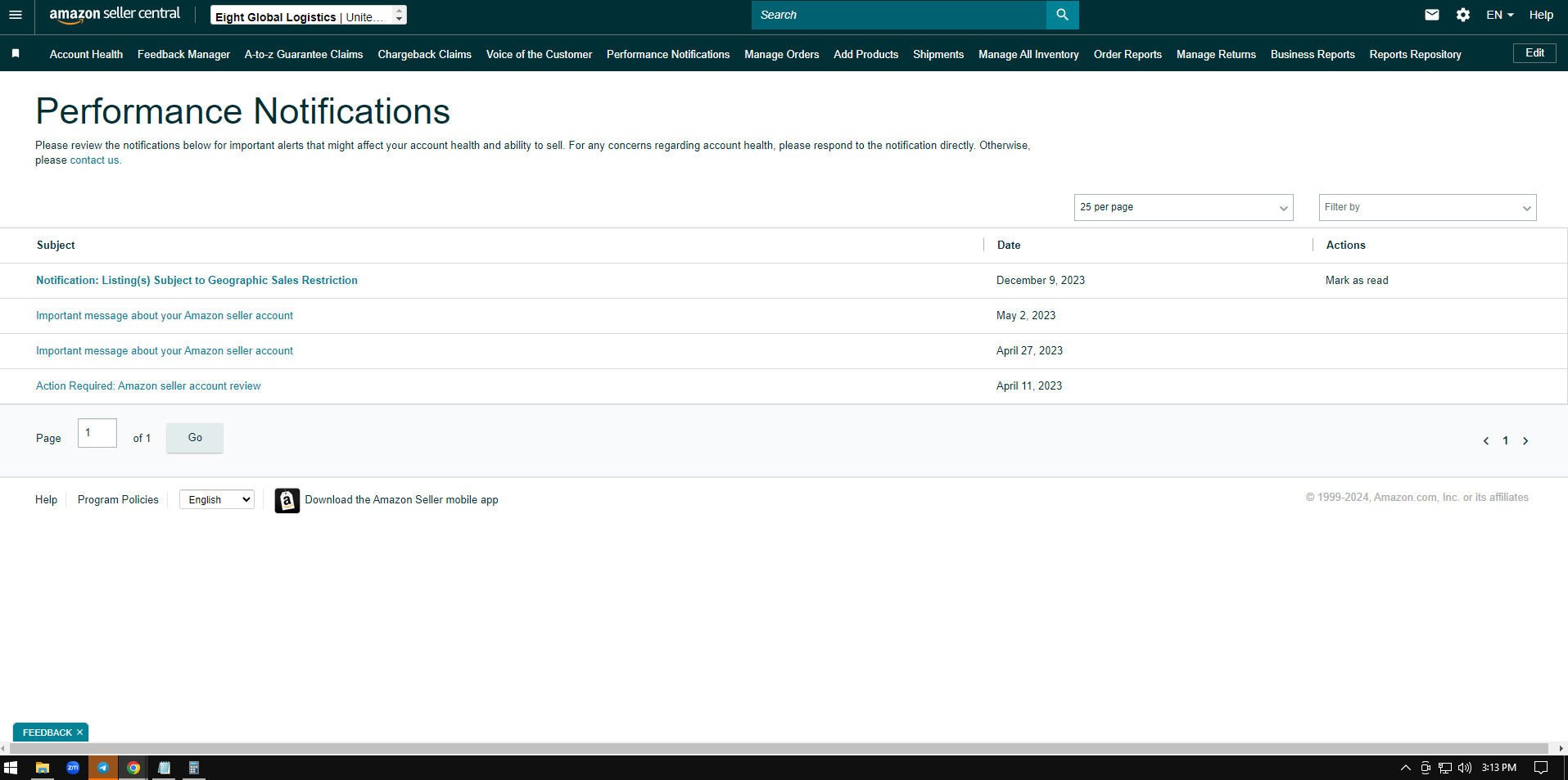This screenshot has width=1568, height=780.
Task: Select Performance Notifications in nav bar
Action: point(668,54)
